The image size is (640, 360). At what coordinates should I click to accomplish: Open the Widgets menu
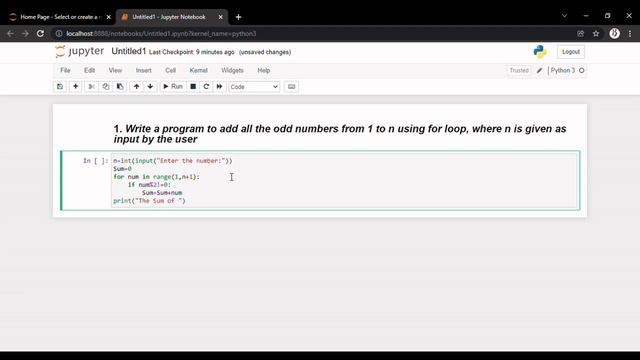coord(232,70)
